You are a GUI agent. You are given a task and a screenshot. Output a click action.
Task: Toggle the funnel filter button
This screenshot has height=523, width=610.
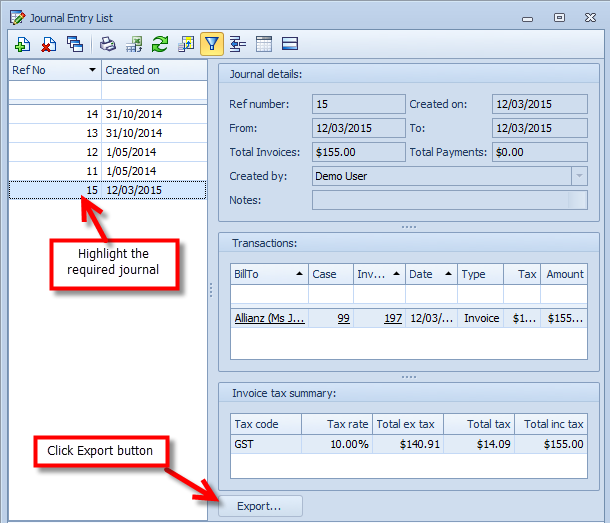click(x=212, y=44)
